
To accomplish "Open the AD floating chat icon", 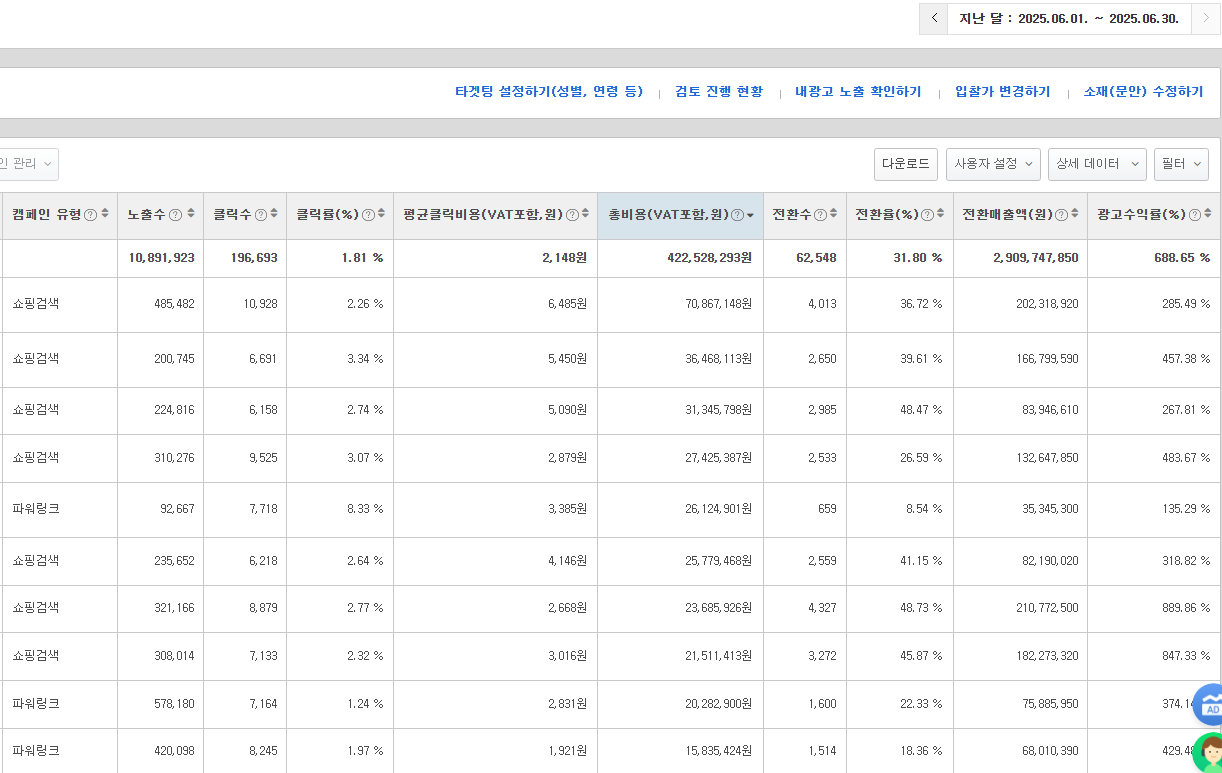I will tap(1210, 705).
